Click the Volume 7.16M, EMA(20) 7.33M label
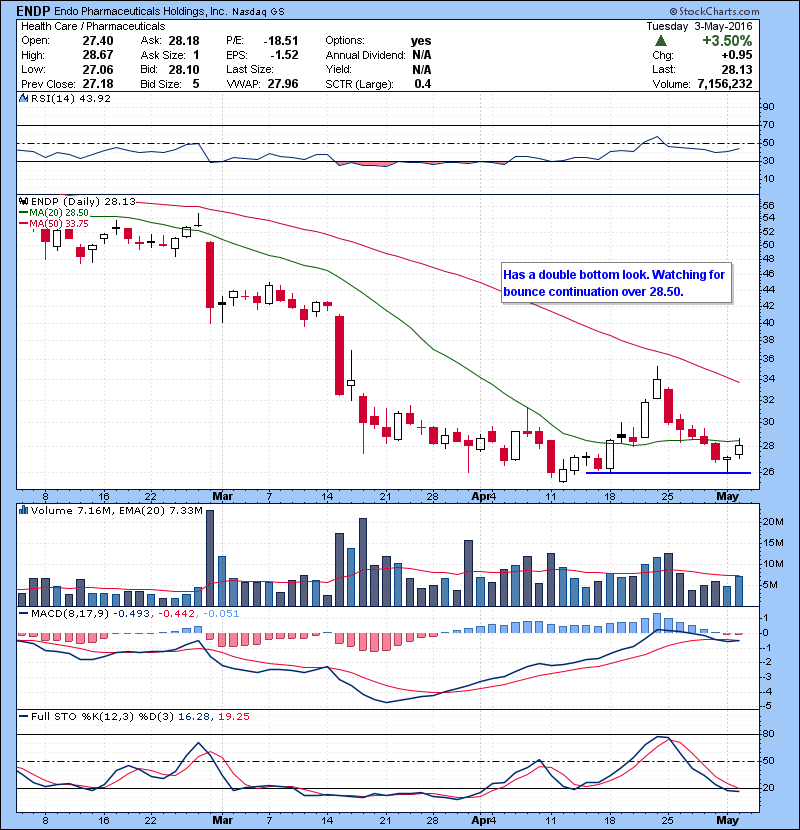This screenshot has height=830, width=800. tap(116, 510)
